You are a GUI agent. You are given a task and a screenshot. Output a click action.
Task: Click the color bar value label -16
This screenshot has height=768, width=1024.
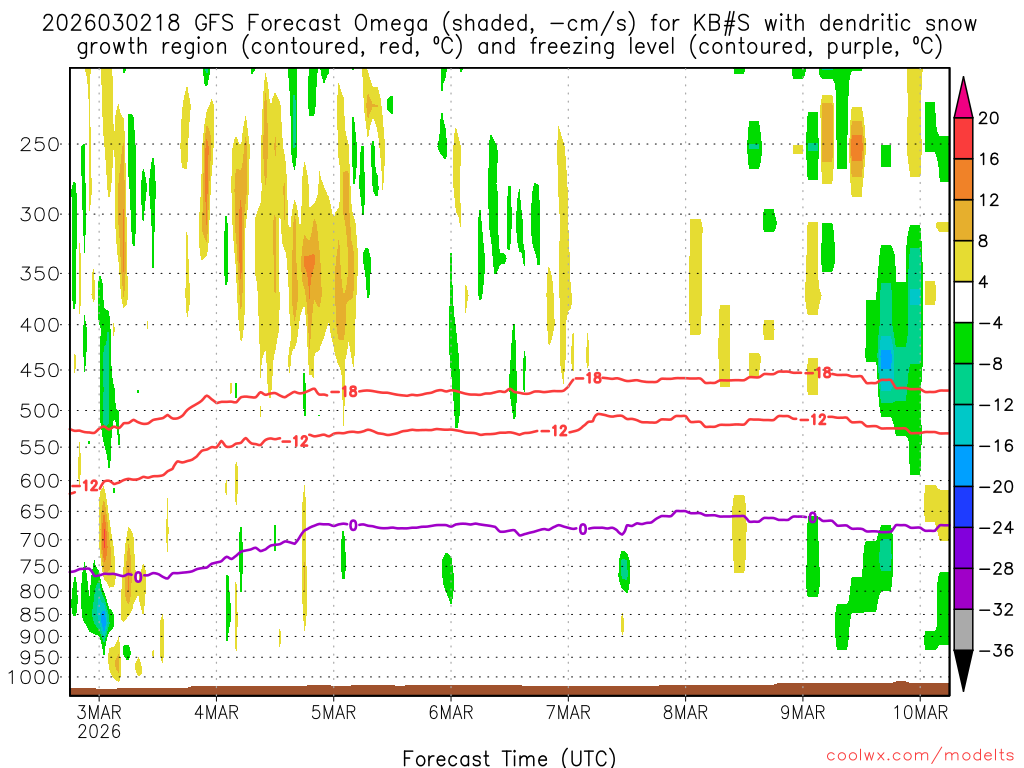[x=996, y=445]
